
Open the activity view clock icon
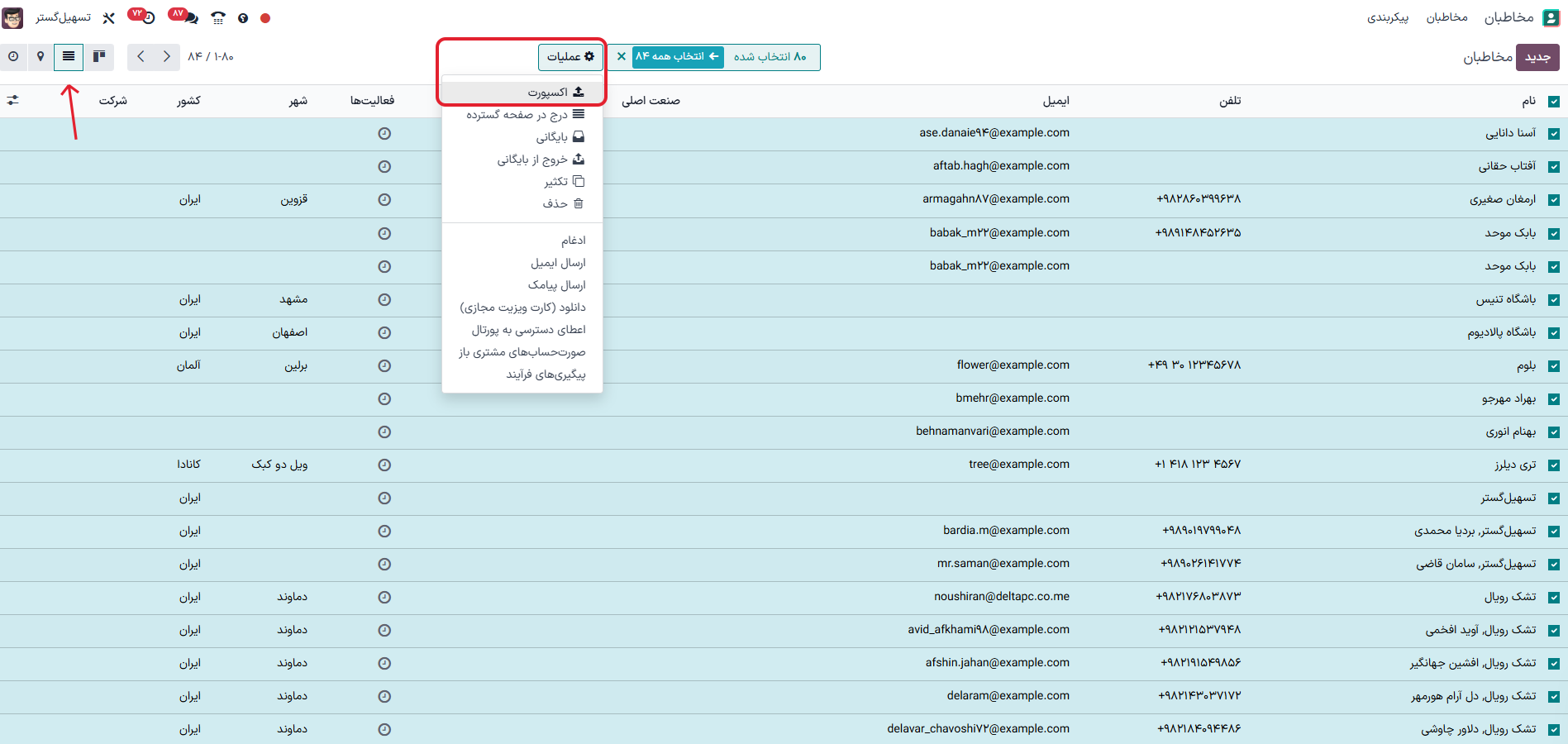click(13, 56)
